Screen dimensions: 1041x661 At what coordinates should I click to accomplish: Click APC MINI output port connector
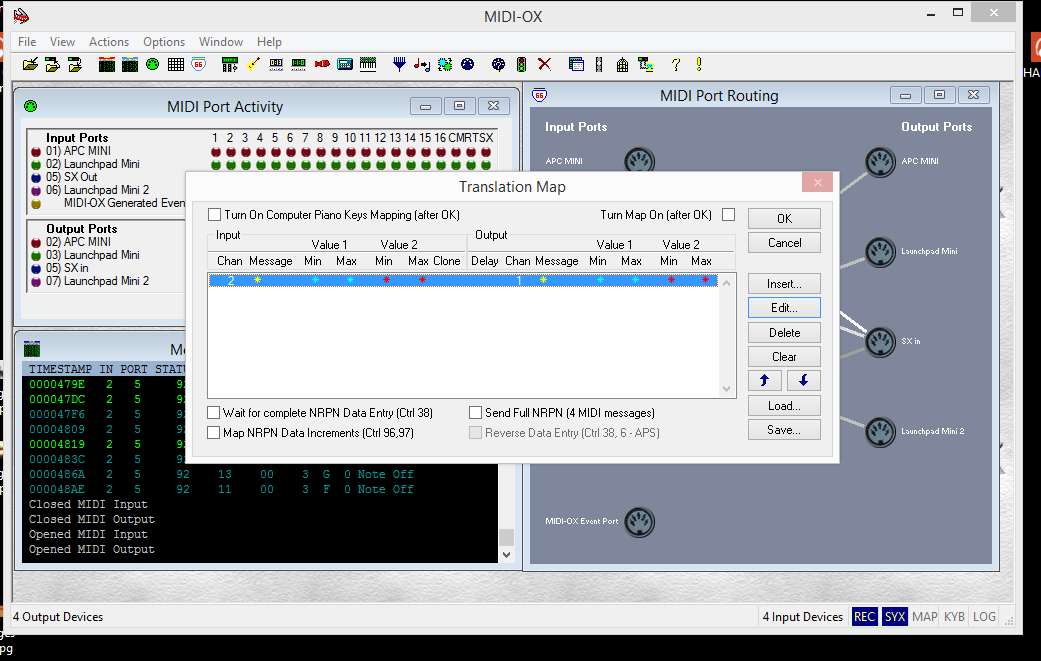[x=880, y=162]
